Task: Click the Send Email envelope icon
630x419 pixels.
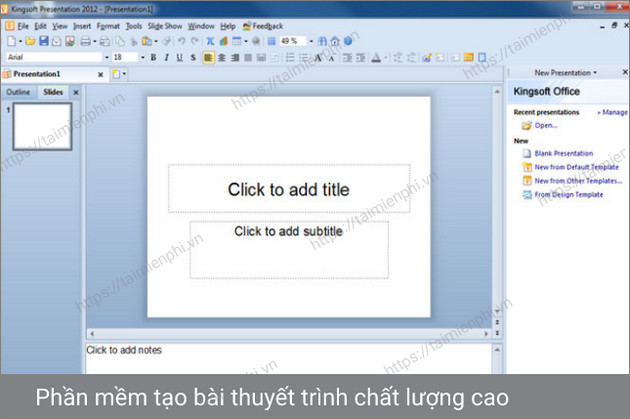Action: 57,41
